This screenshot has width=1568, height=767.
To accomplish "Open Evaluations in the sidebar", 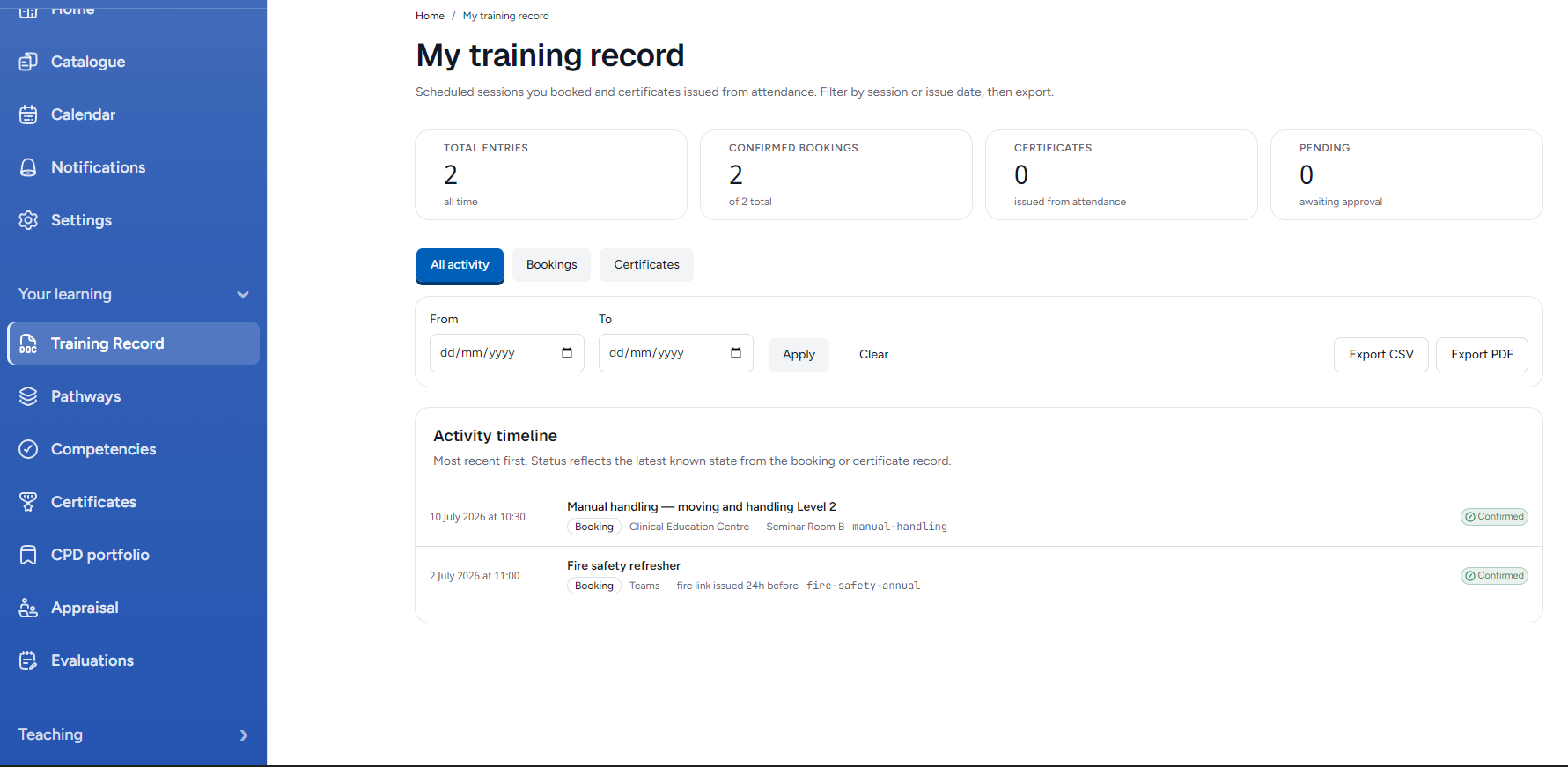I will click(x=134, y=660).
